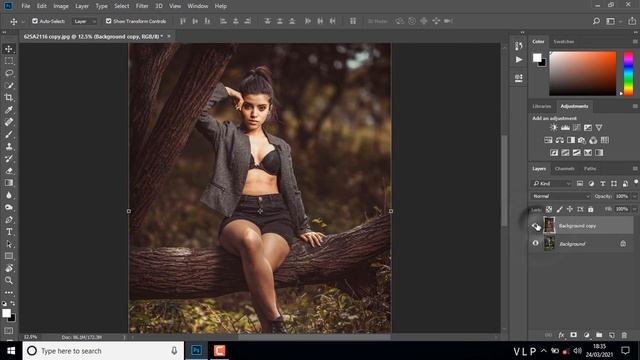
Task: Add a Levels adjustment
Action: (x=565, y=128)
